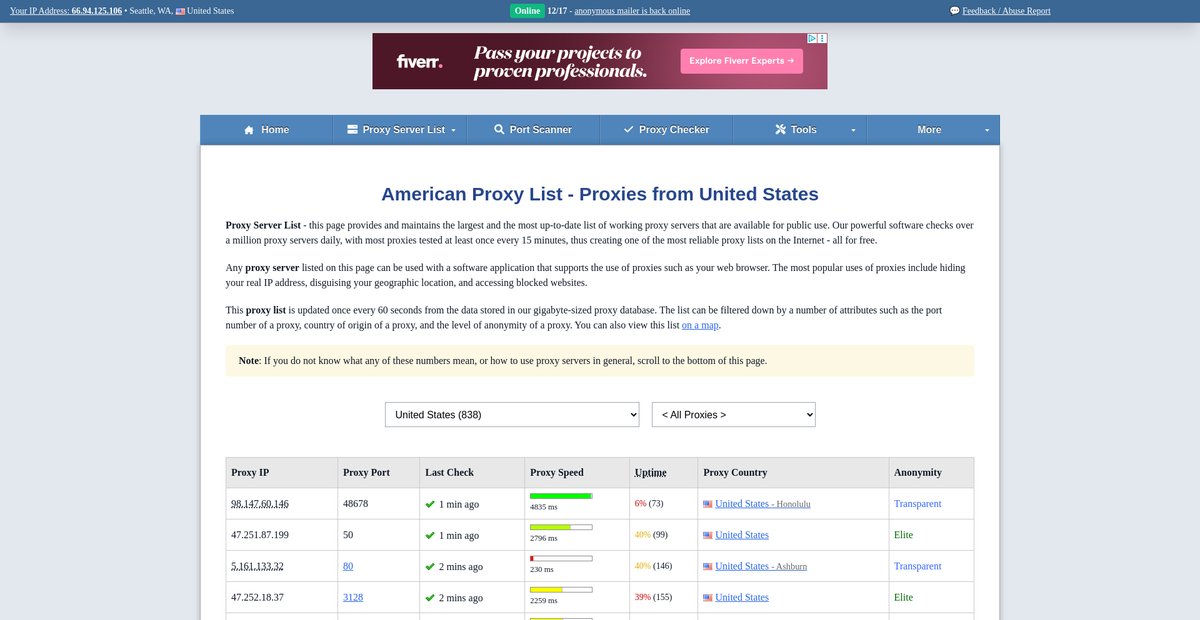Click the flag icon beside Ashburn

point(708,566)
